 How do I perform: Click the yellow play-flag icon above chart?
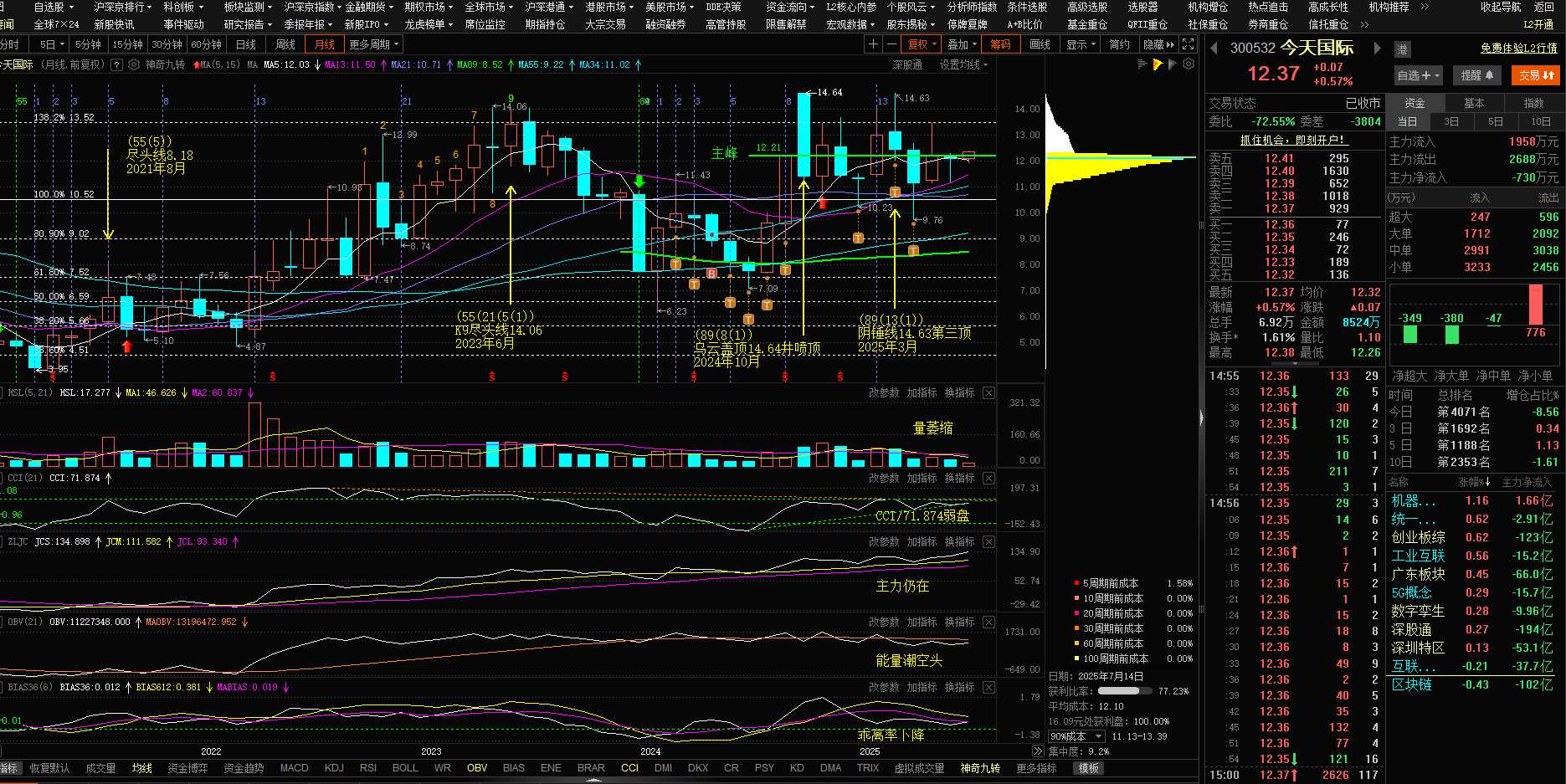1158,64
